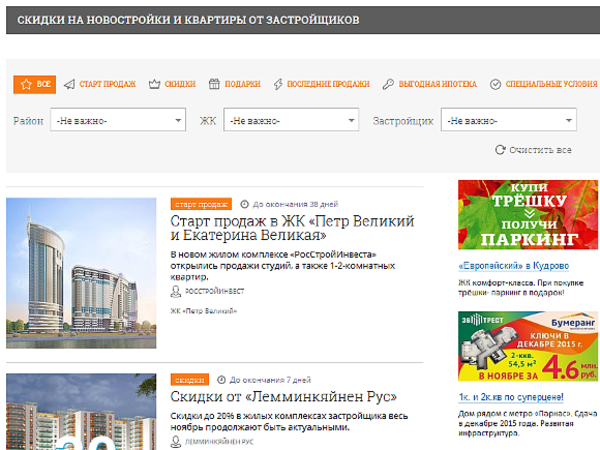Image resolution: width=600 pixels, height=450 pixels.
Task: Click the star icon in the ВСЕ tab
Action: pos(26,84)
